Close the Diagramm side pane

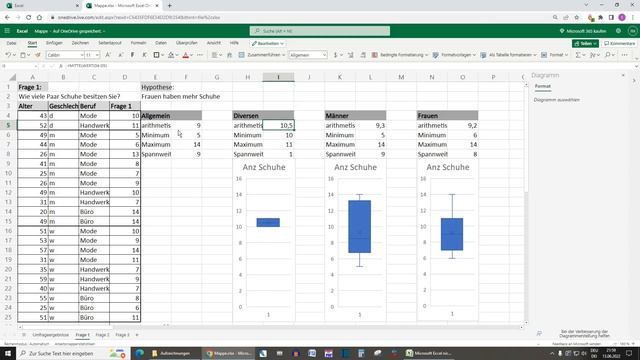[x=623, y=76]
